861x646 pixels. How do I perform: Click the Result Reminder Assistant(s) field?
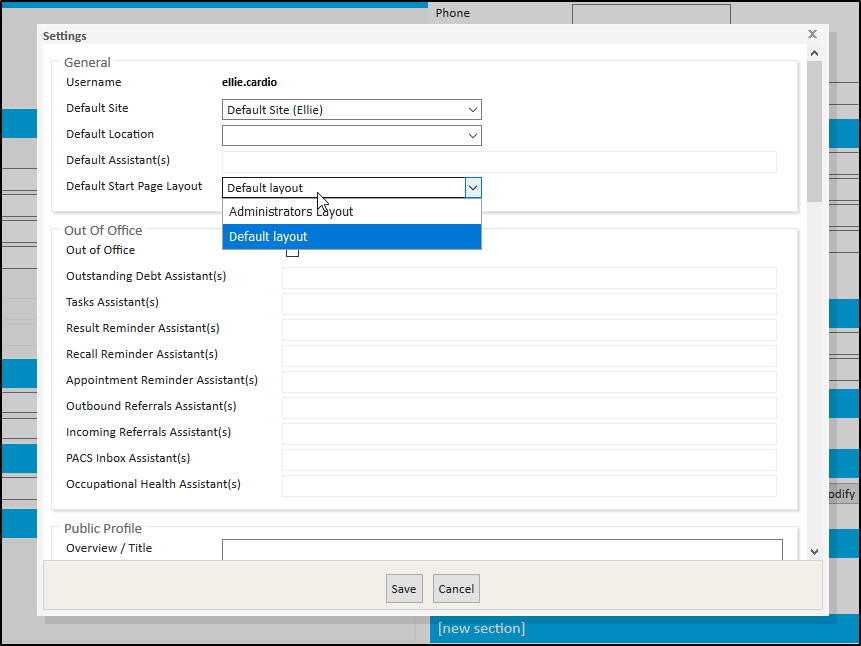(529, 330)
